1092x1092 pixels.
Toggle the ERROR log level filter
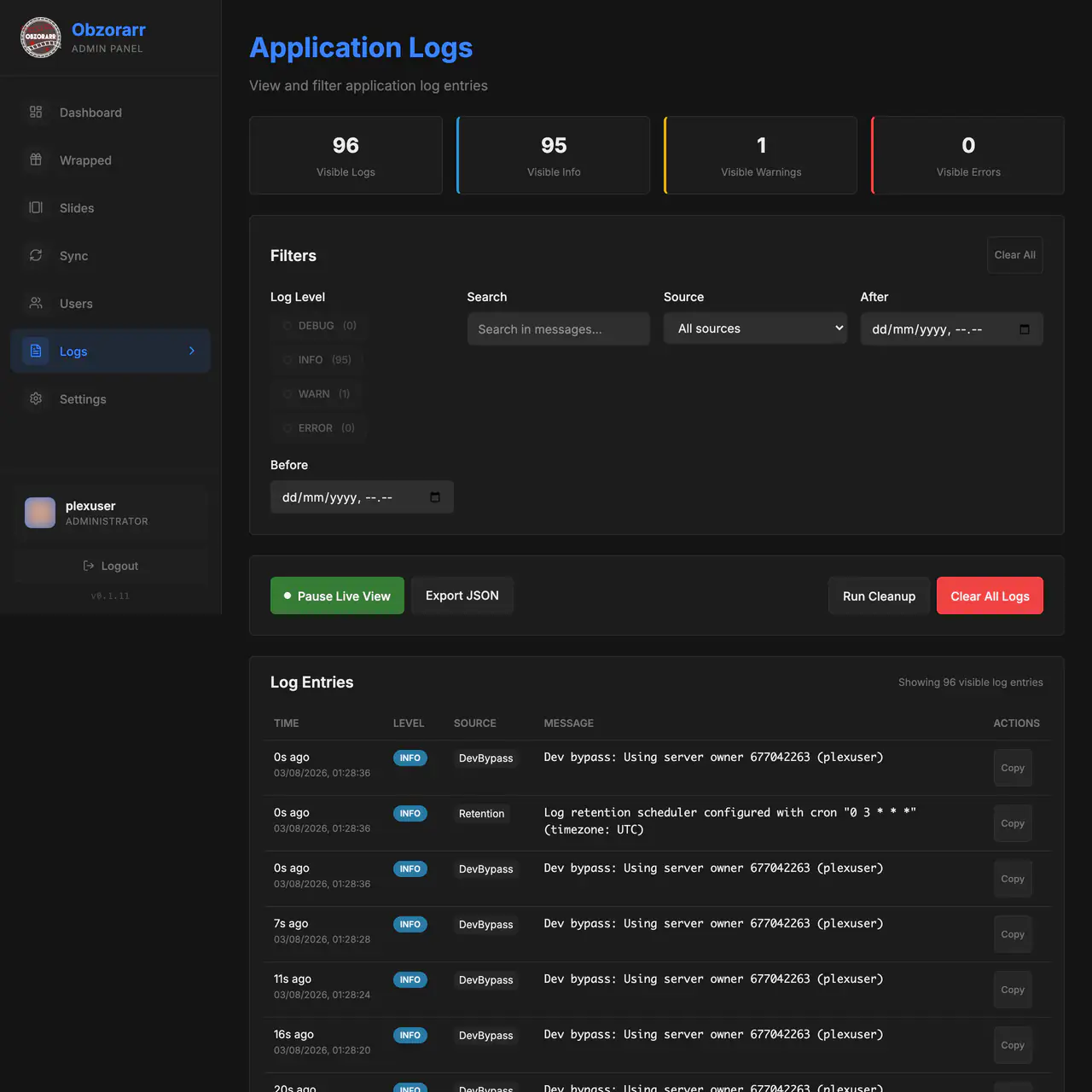click(319, 428)
